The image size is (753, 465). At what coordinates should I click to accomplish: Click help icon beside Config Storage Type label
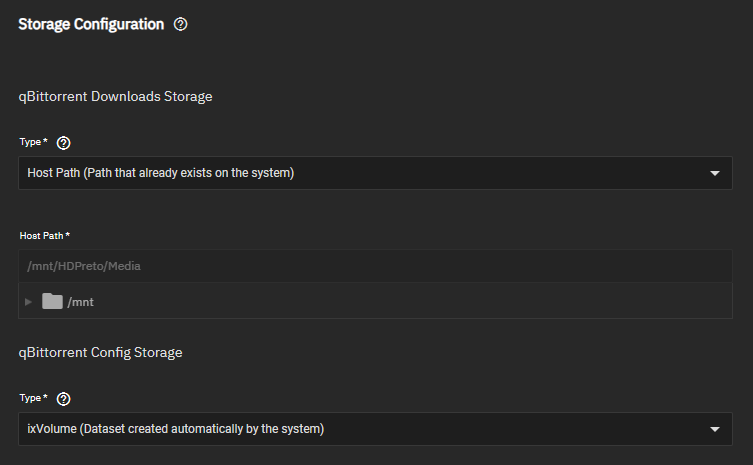63,399
